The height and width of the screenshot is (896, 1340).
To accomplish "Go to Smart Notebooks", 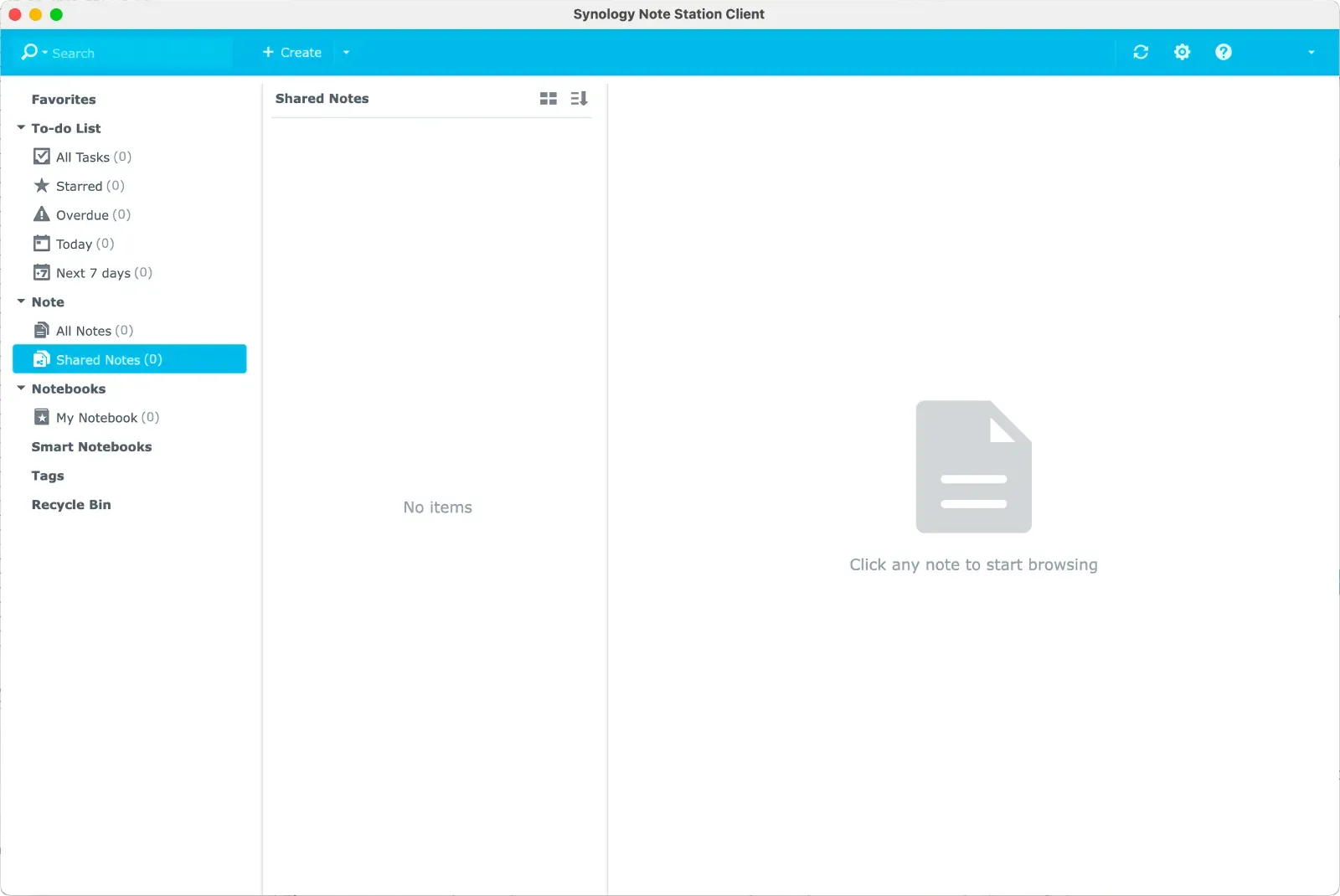I will (91, 447).
